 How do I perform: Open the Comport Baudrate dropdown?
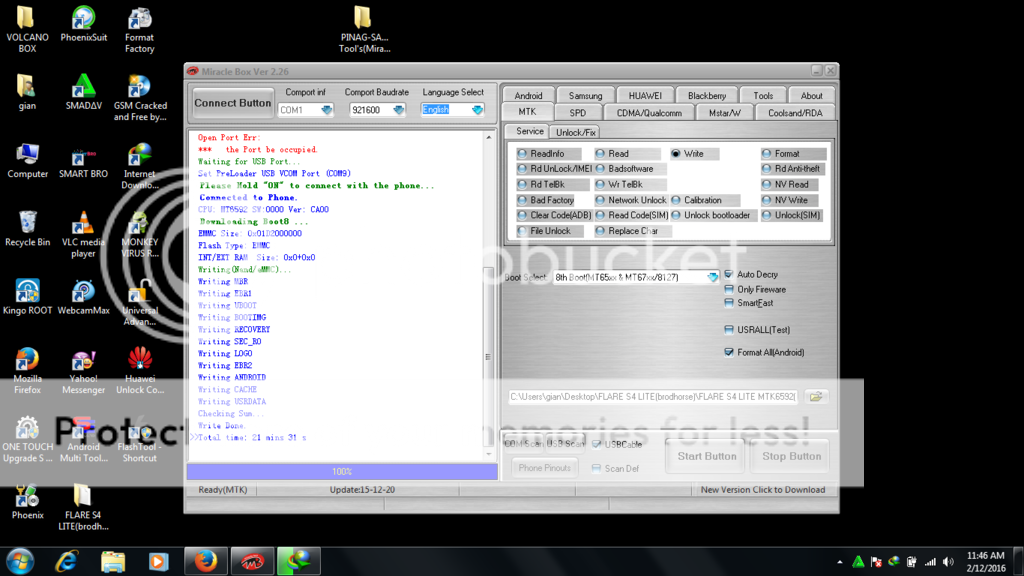point(398,110)
